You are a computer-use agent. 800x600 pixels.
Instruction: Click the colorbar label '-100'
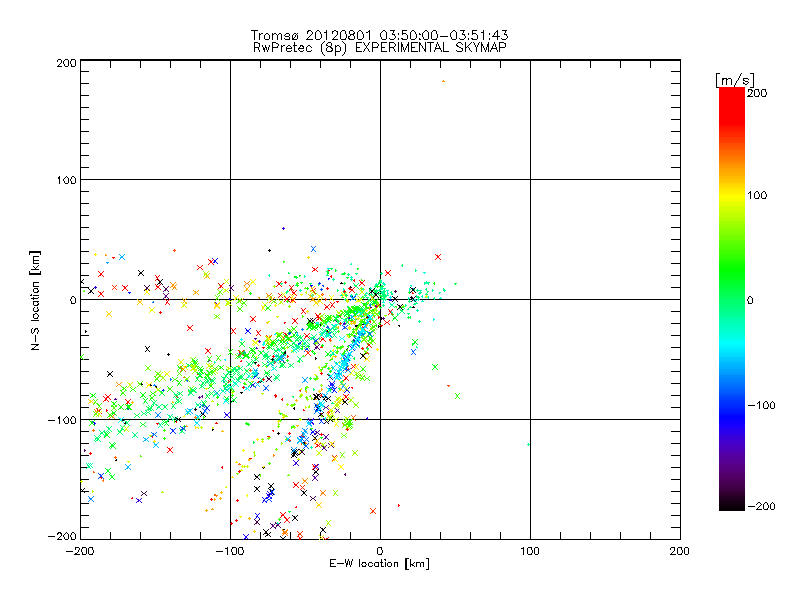click(761, 405)
